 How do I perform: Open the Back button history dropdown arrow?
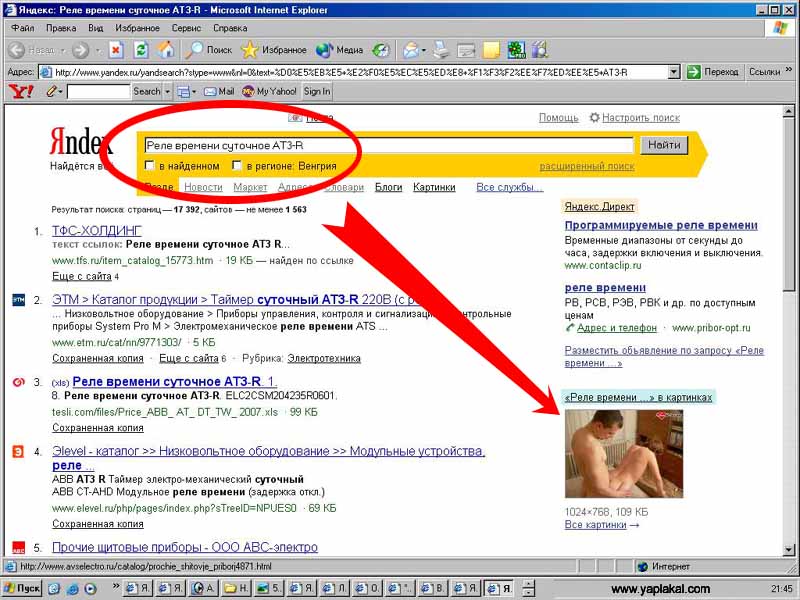pyautogui.click(x=63, y=51)
